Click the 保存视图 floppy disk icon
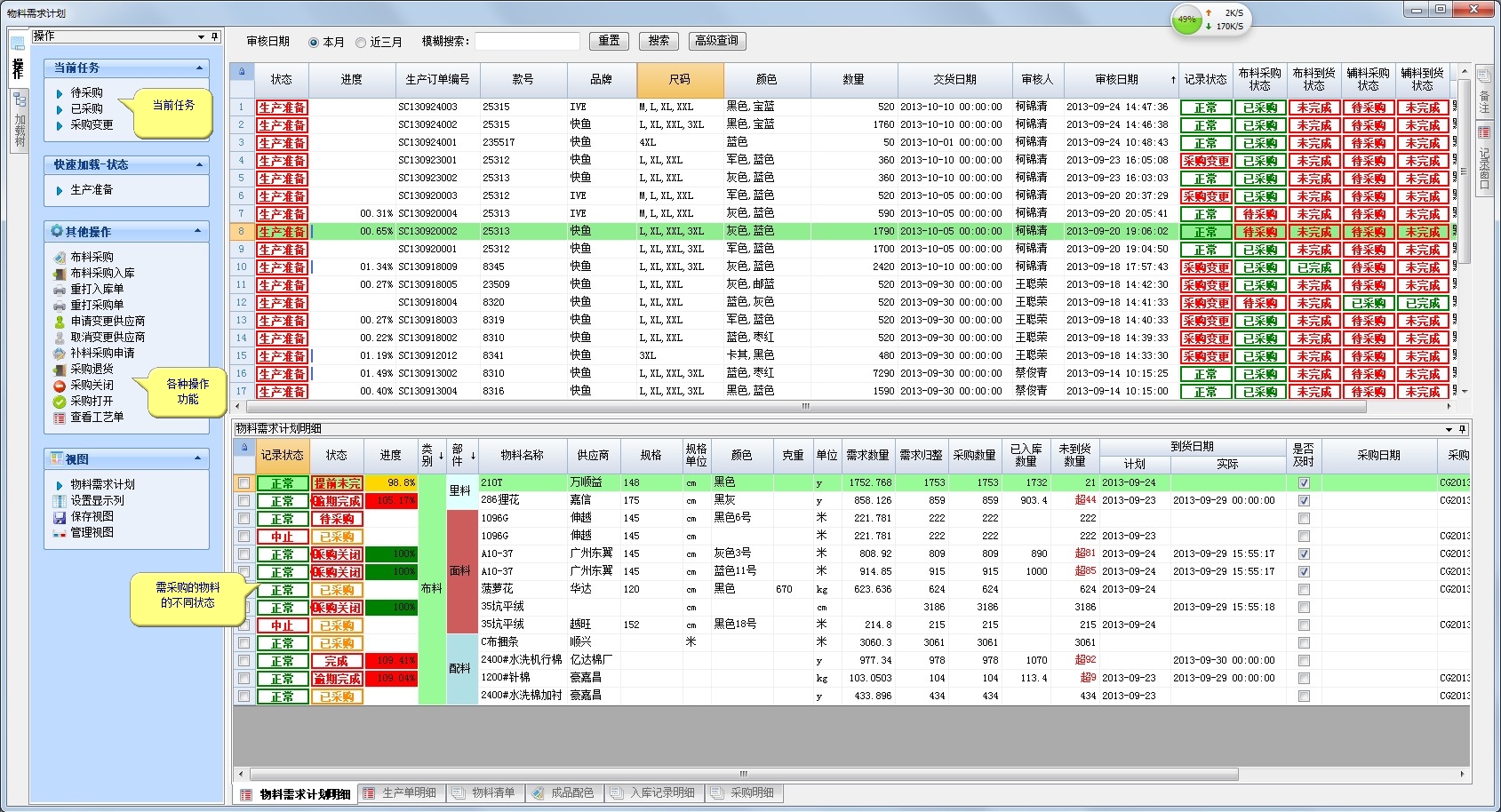Viewport: 1501px width, 812px height. 60,516
